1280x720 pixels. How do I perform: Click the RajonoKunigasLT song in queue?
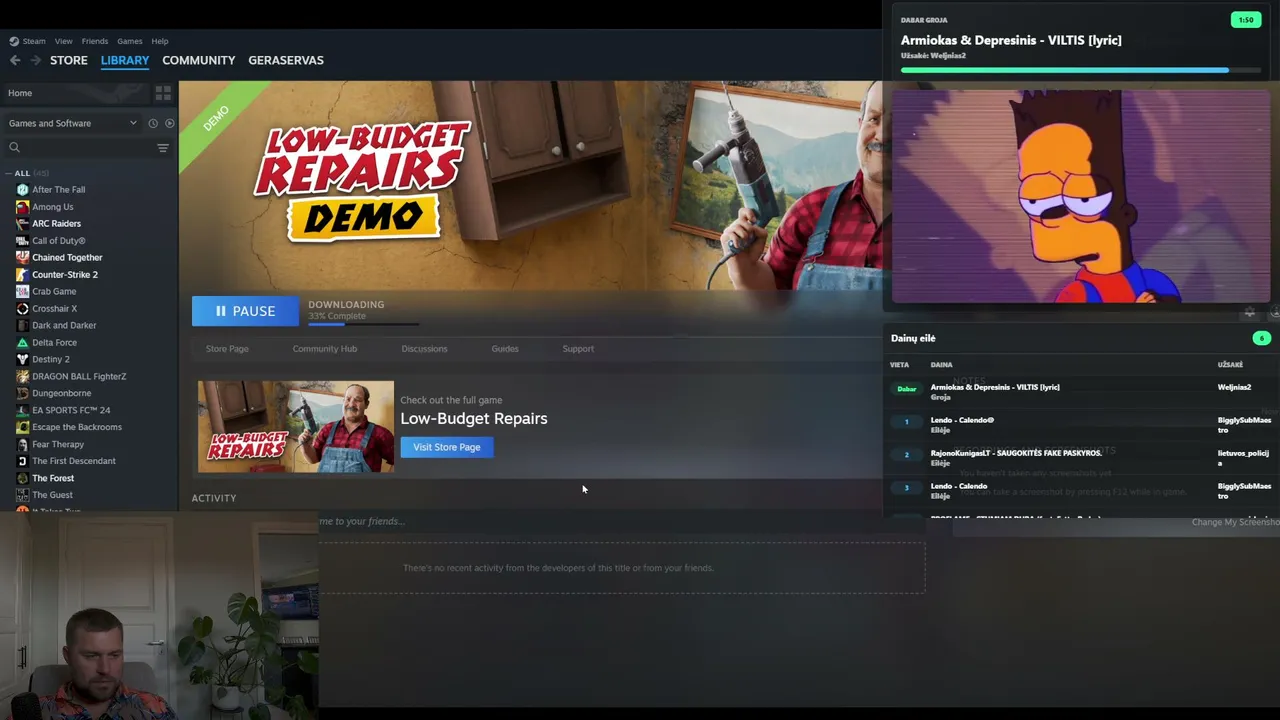(x=1016, y=453)
